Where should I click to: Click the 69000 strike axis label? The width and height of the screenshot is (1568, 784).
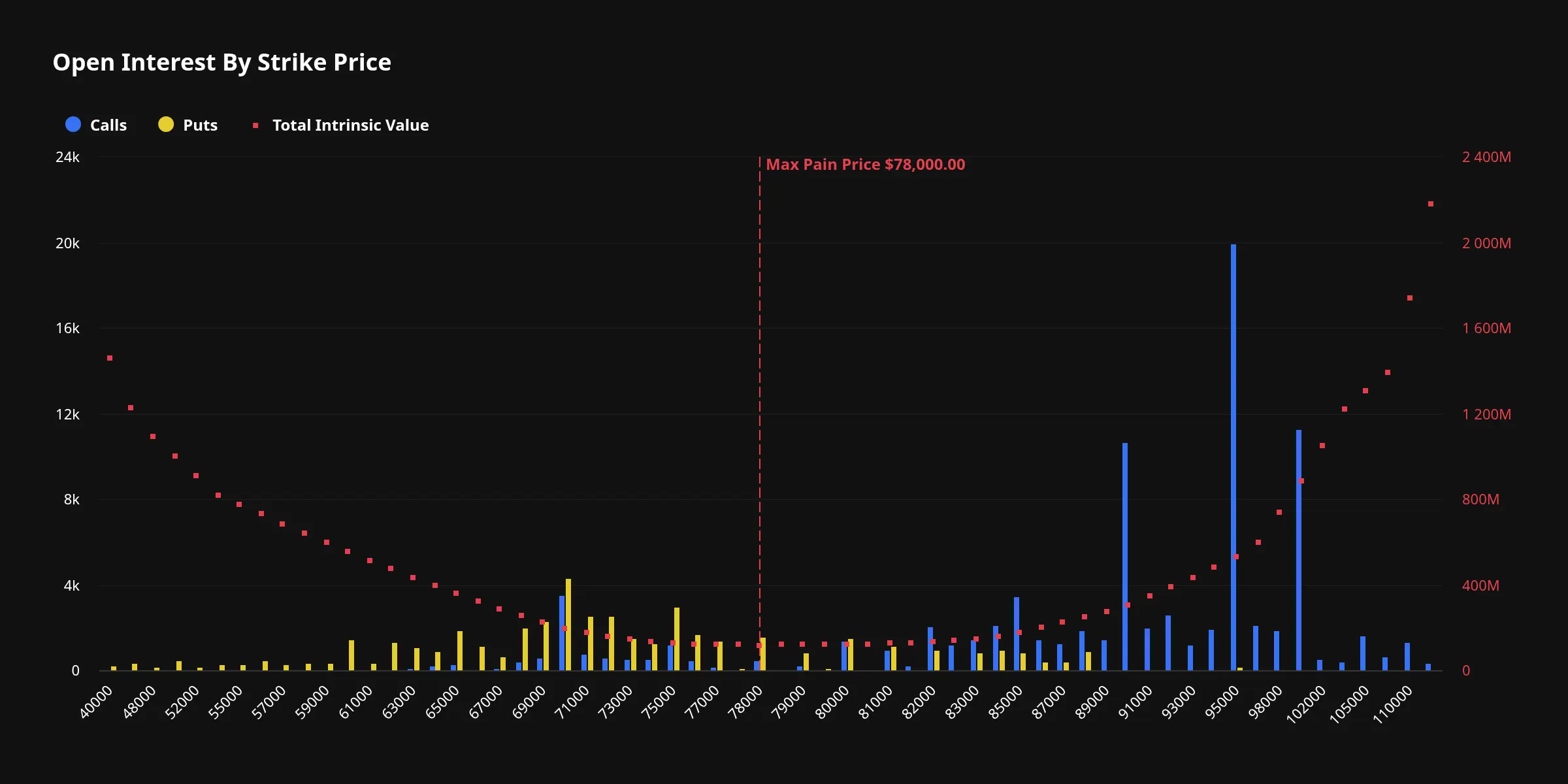529,702
